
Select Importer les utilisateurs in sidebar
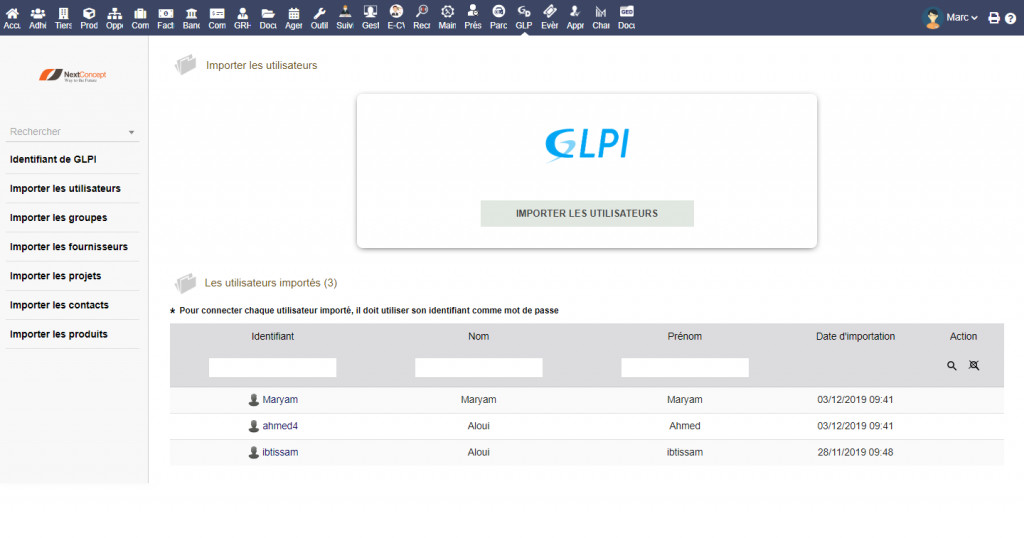click(x=65, y=189)
